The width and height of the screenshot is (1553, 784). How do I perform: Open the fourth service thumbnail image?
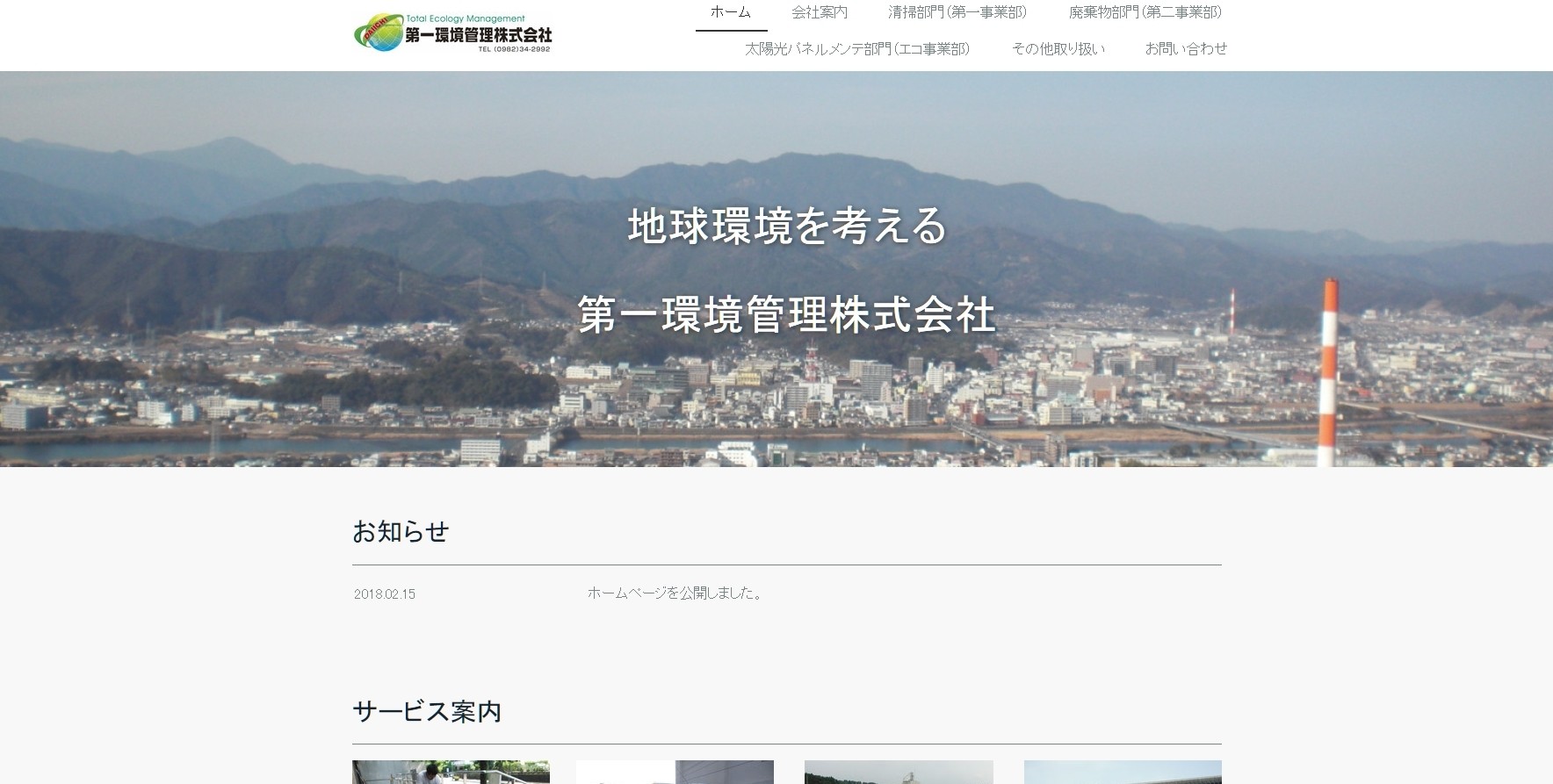pyautogui.click(x=1123, y=773)
